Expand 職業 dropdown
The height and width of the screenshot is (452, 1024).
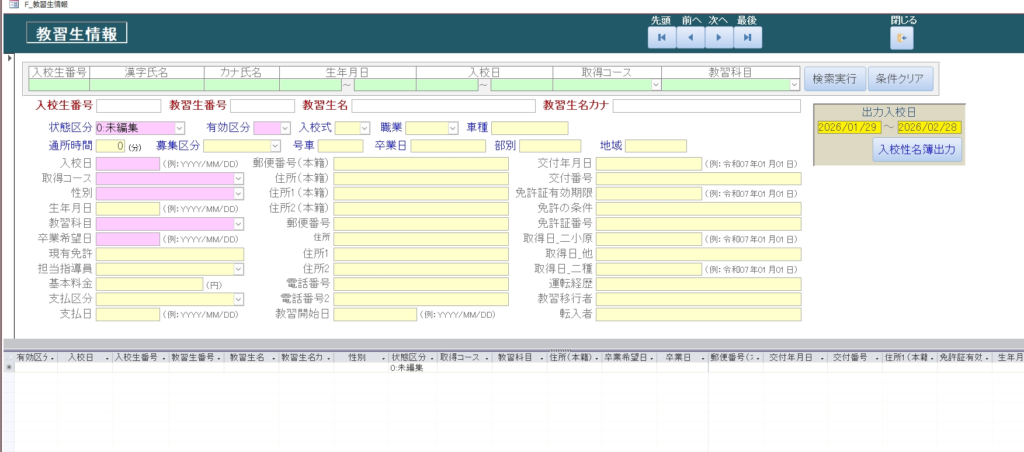pos(453,128)
